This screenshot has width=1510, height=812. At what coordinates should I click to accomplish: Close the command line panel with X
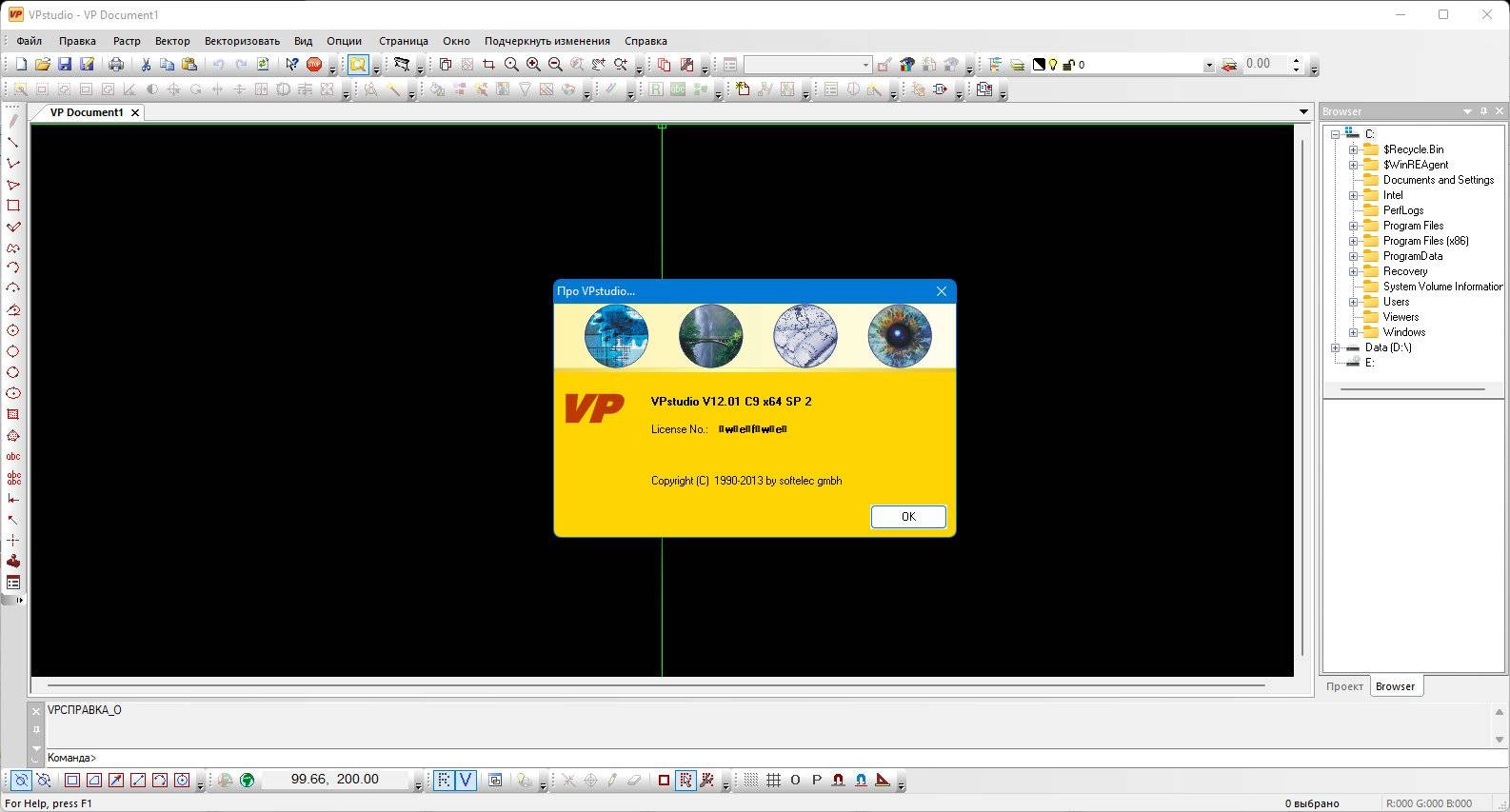pyautogui.click(x=36, y=711)
